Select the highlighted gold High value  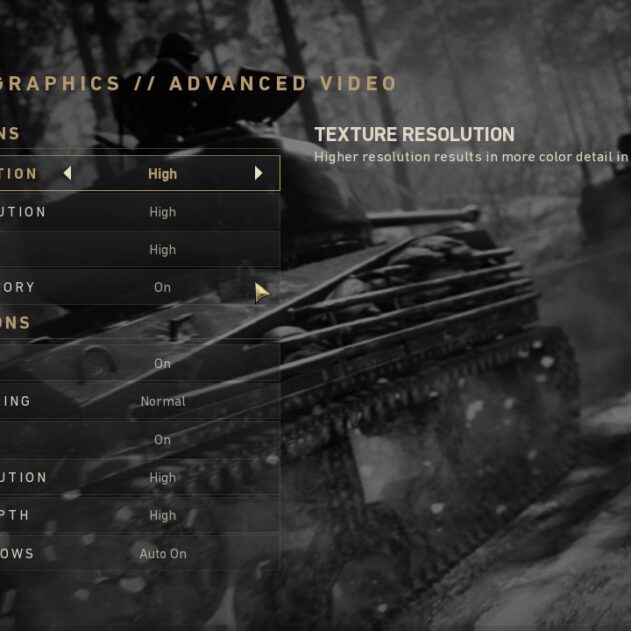163,174
